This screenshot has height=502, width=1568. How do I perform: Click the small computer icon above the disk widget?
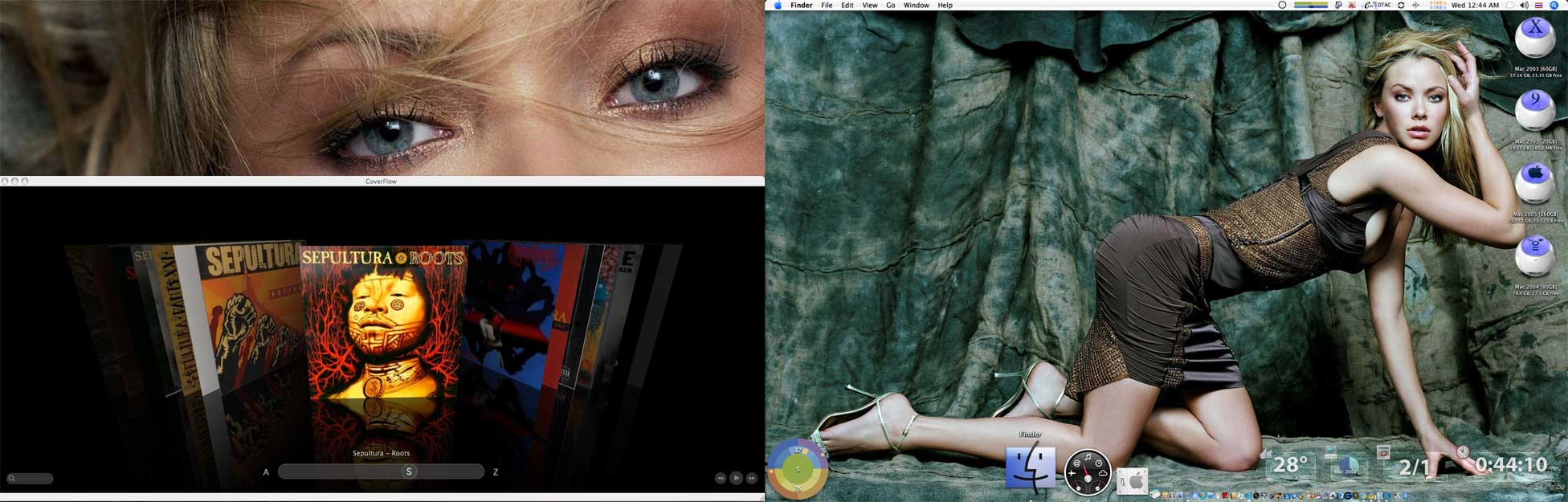(x=1330, y=452)
